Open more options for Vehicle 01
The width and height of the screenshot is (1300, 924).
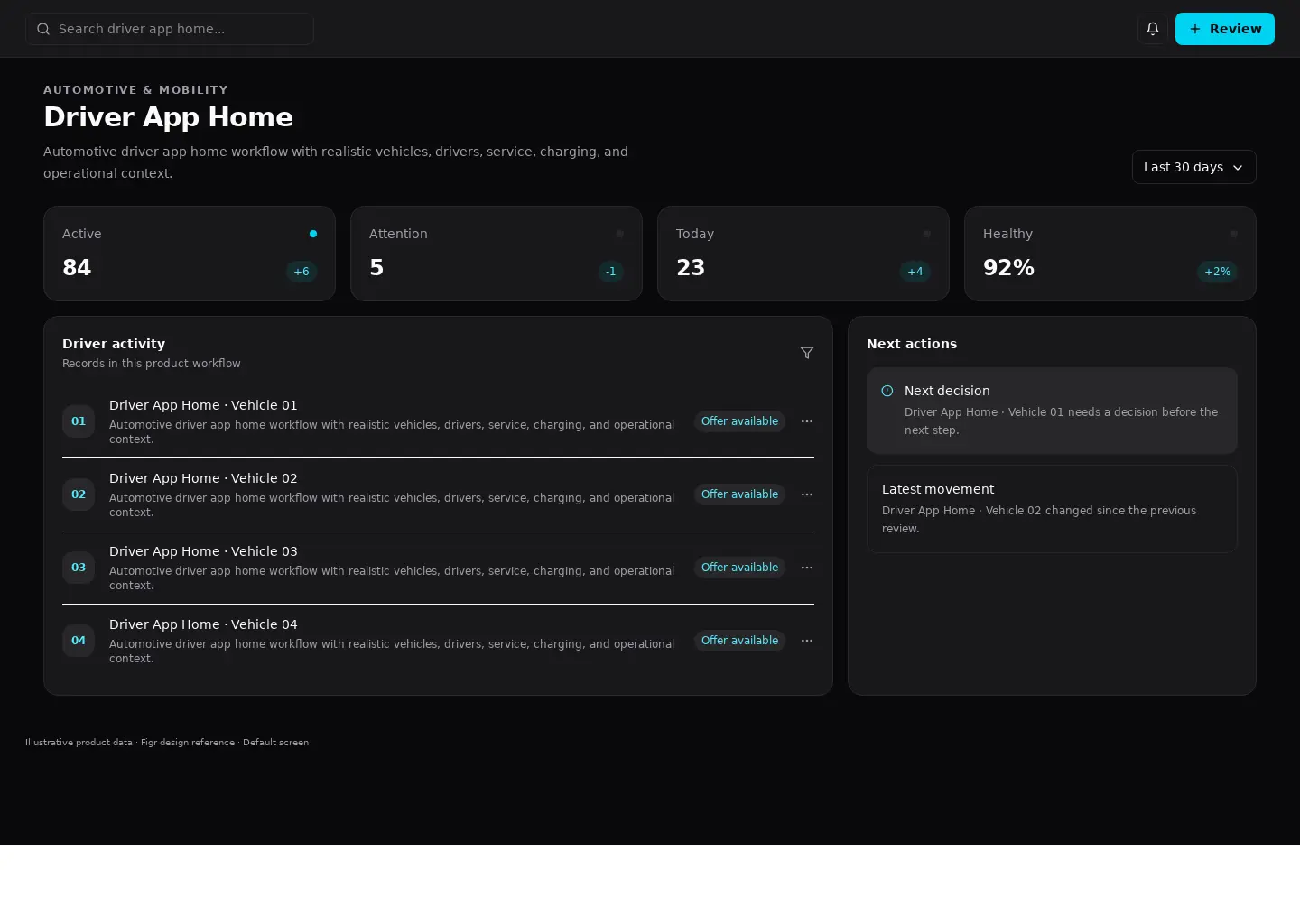(x=807, y=421)
